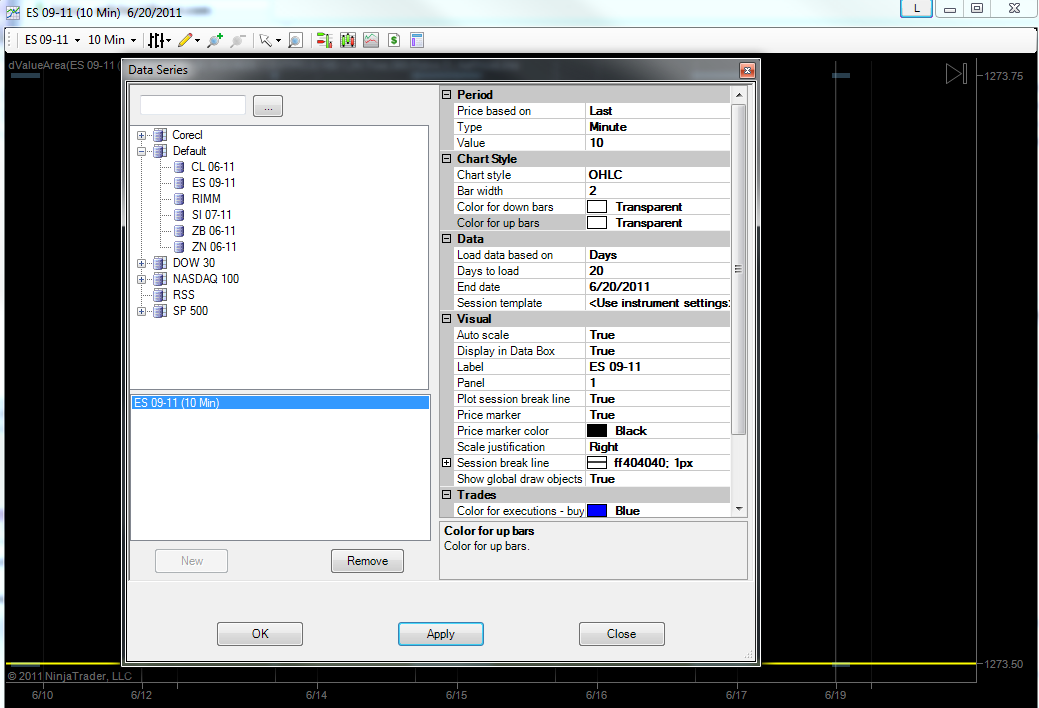Click the OK button
Image resolution: width=1039 pixels, height=708 pixels.
pos(260,634)
